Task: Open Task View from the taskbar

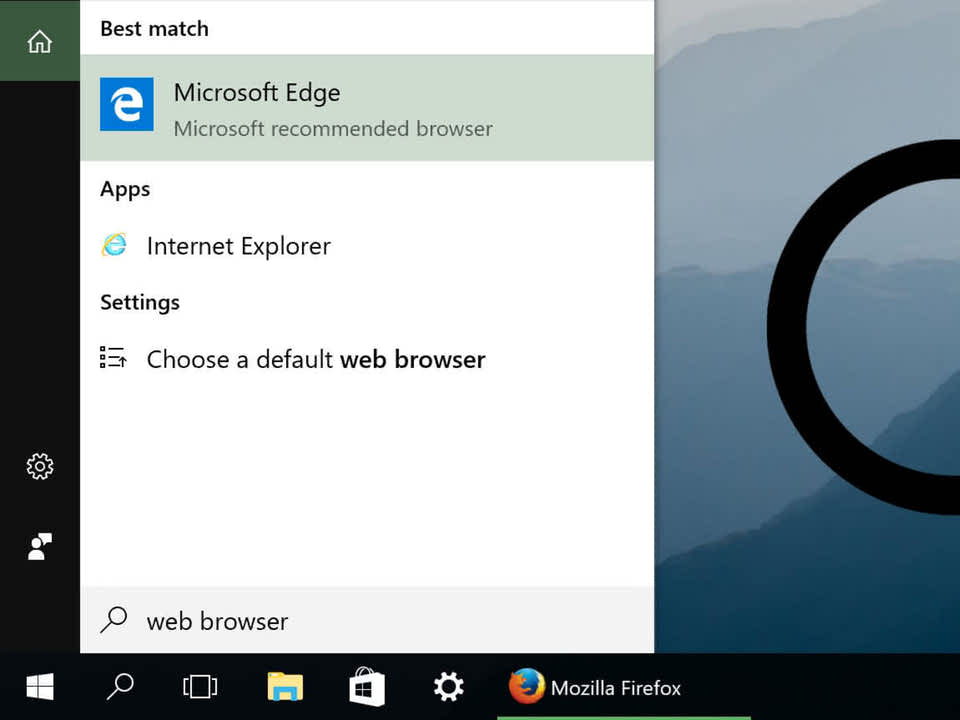Action: (198, 687)
